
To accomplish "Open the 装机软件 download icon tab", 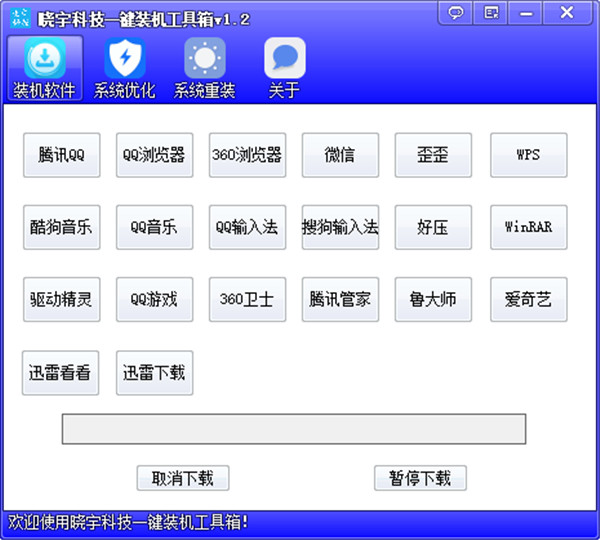I will pyautogui.click(x=44, y=60).
